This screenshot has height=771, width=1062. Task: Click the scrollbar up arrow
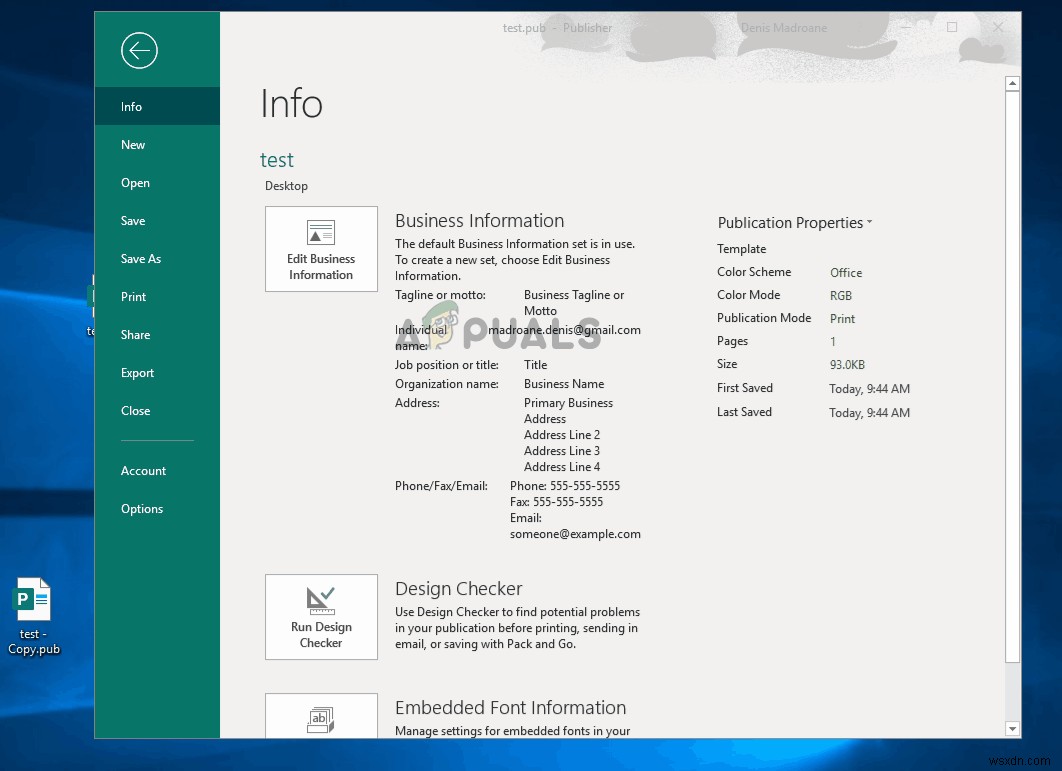pyautogui.click(x=1013, y=83)
